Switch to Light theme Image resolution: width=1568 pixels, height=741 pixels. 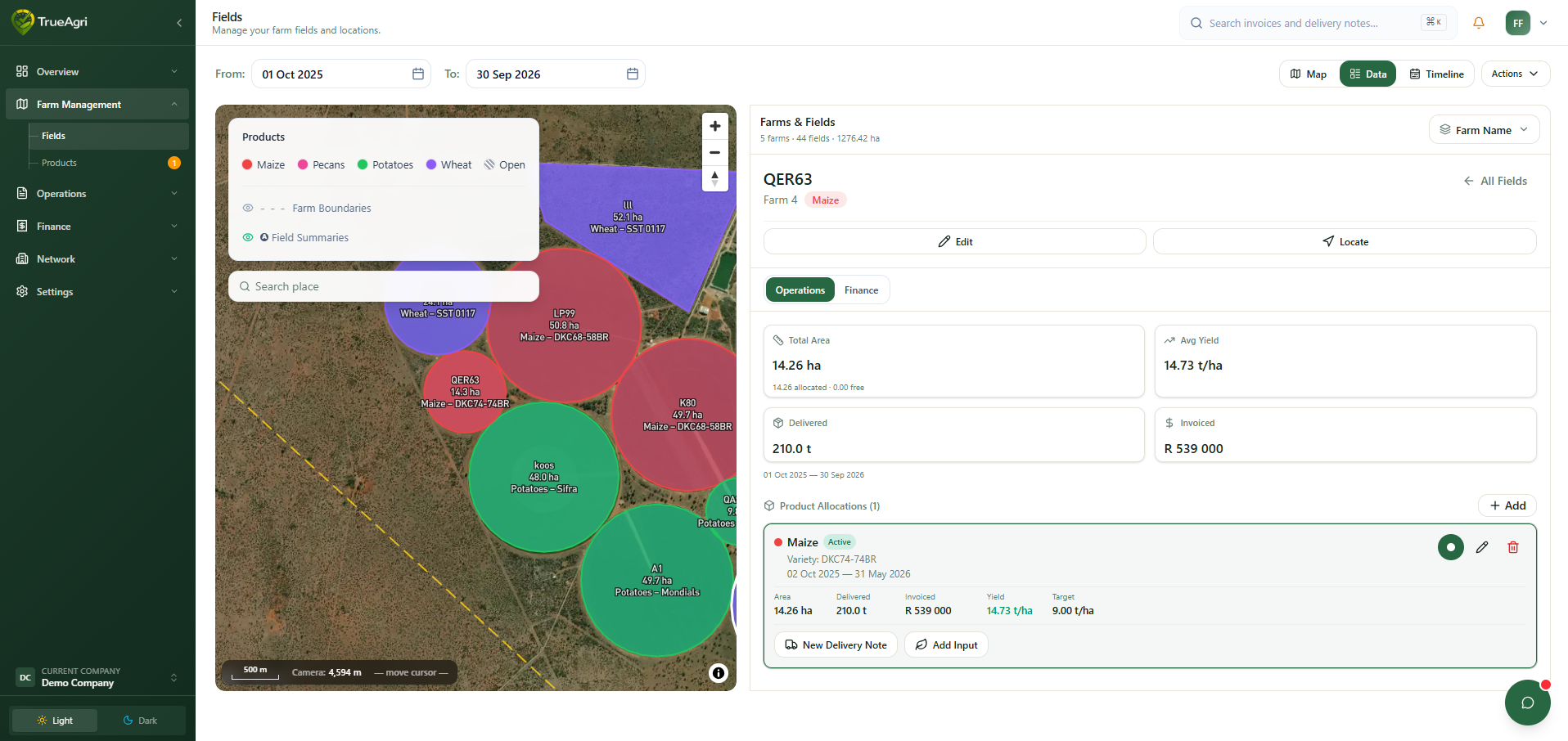(x=54, y=721)
